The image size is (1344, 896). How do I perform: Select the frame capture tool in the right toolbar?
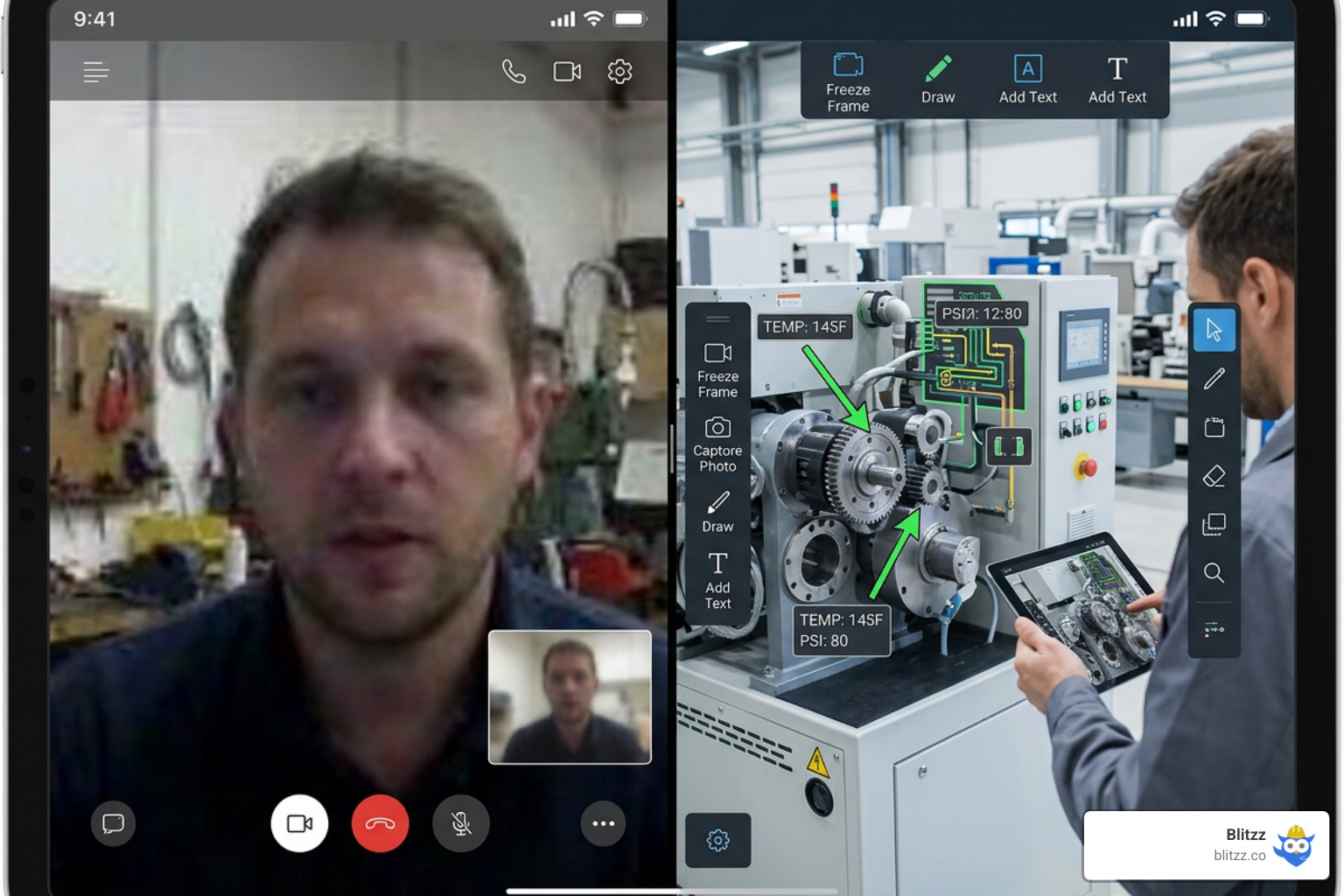pyautogui.click(x=1214, y=427)
